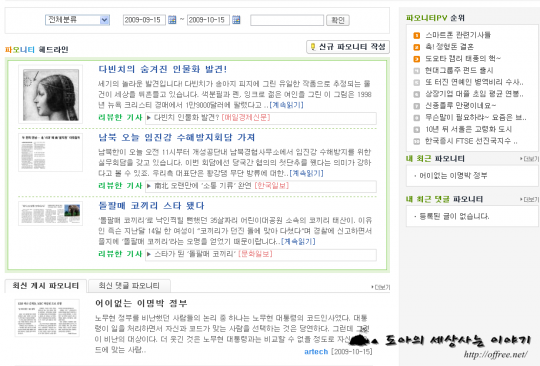
Task: Click 더보기 next to 내 최근 댓글 파오니티
Action: click(529, 200)
